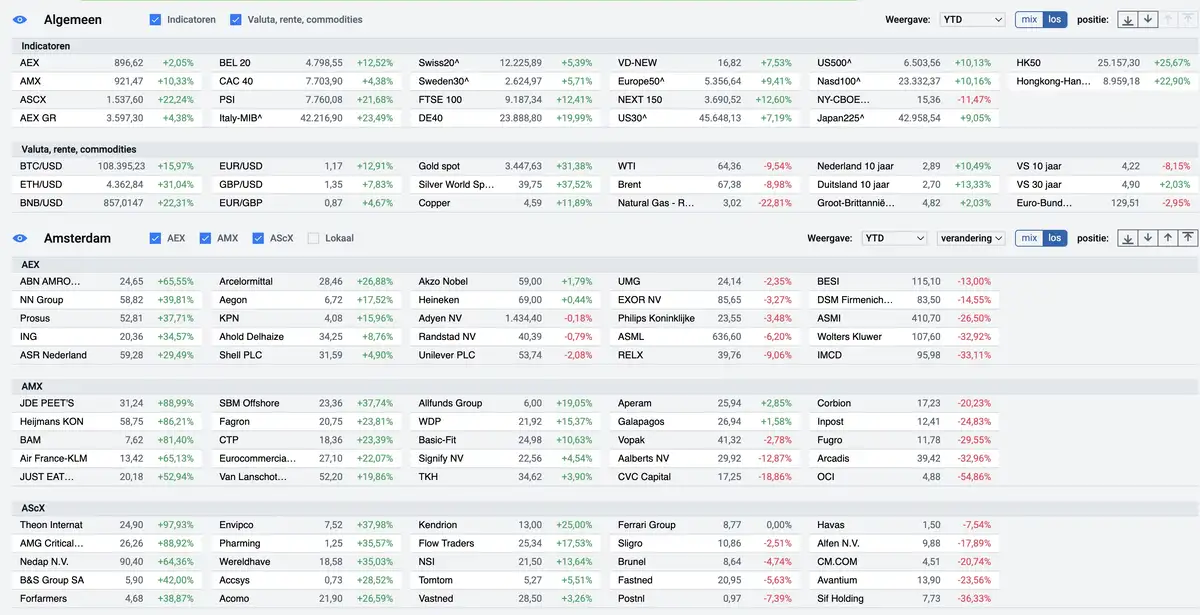Move Amsterdam section one position down
The height and width of the screenshot is (615, 1200).
click(1148, 238)
